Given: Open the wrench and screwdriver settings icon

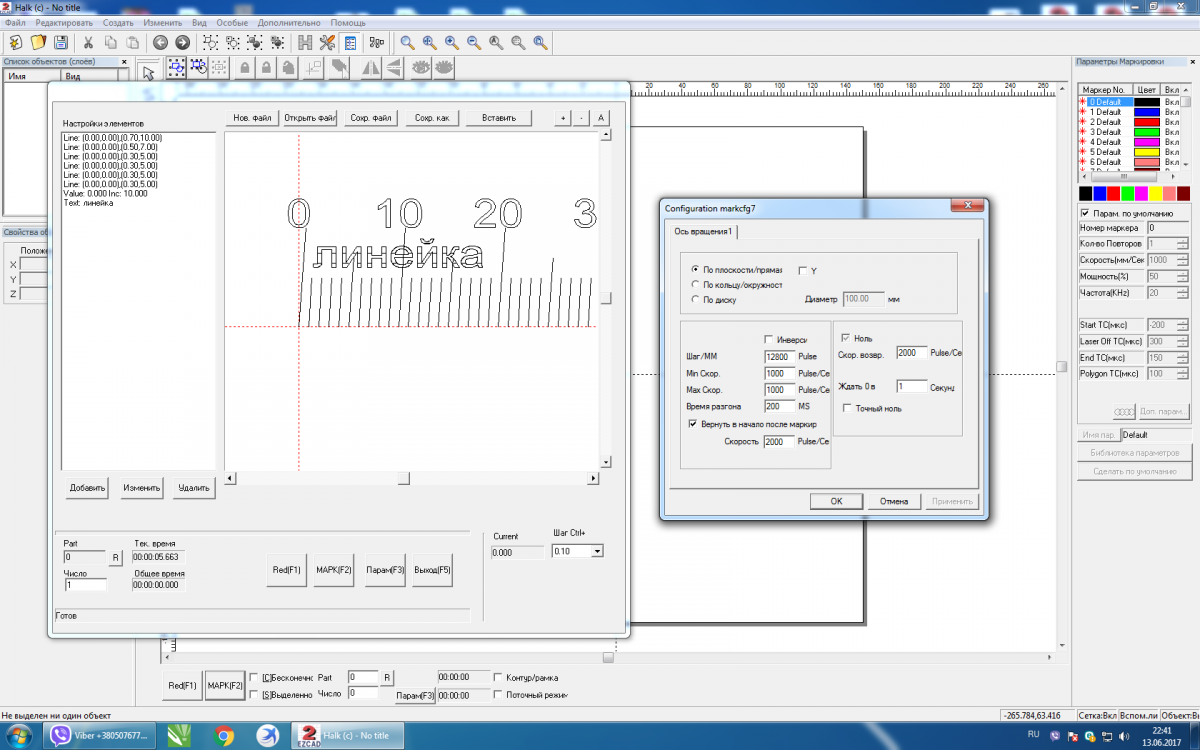Looking at the screenshot, I should click(x=327, y=42).
